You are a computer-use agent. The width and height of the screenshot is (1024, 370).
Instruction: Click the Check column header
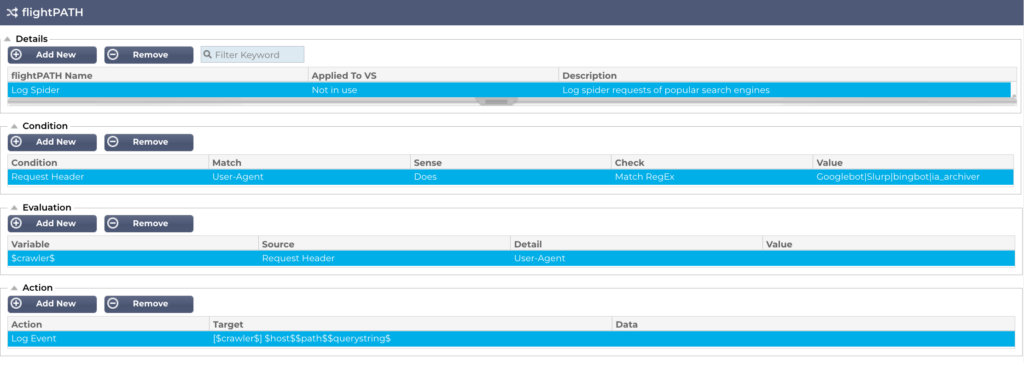pos(712,162)
